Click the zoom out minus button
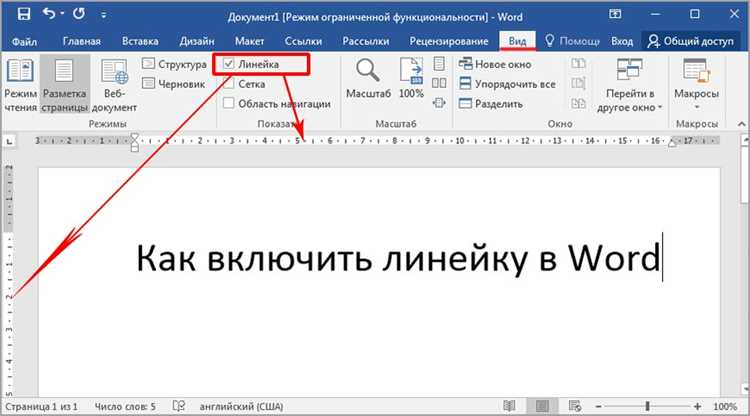Screen dimensions: 750x416 tap(598, 406)
